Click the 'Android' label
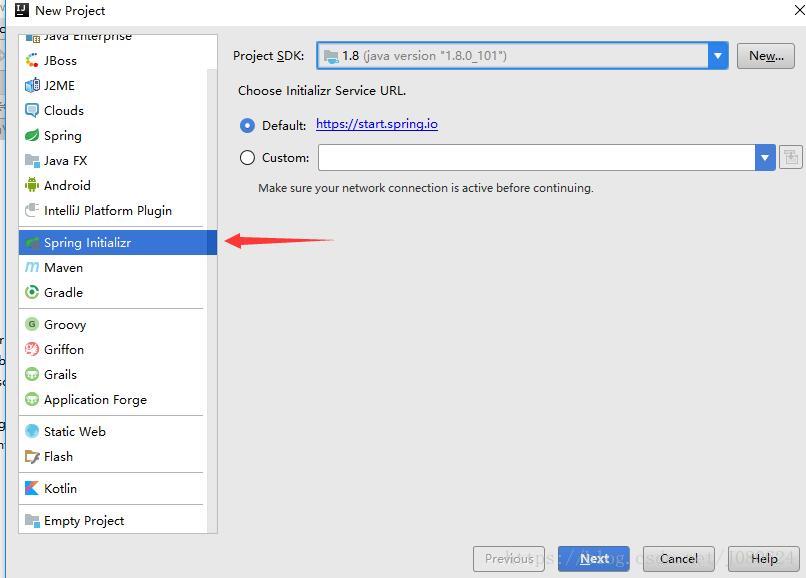Image resolution: width=806 pixels, height=578 pixels. click(x=67, y=185)
